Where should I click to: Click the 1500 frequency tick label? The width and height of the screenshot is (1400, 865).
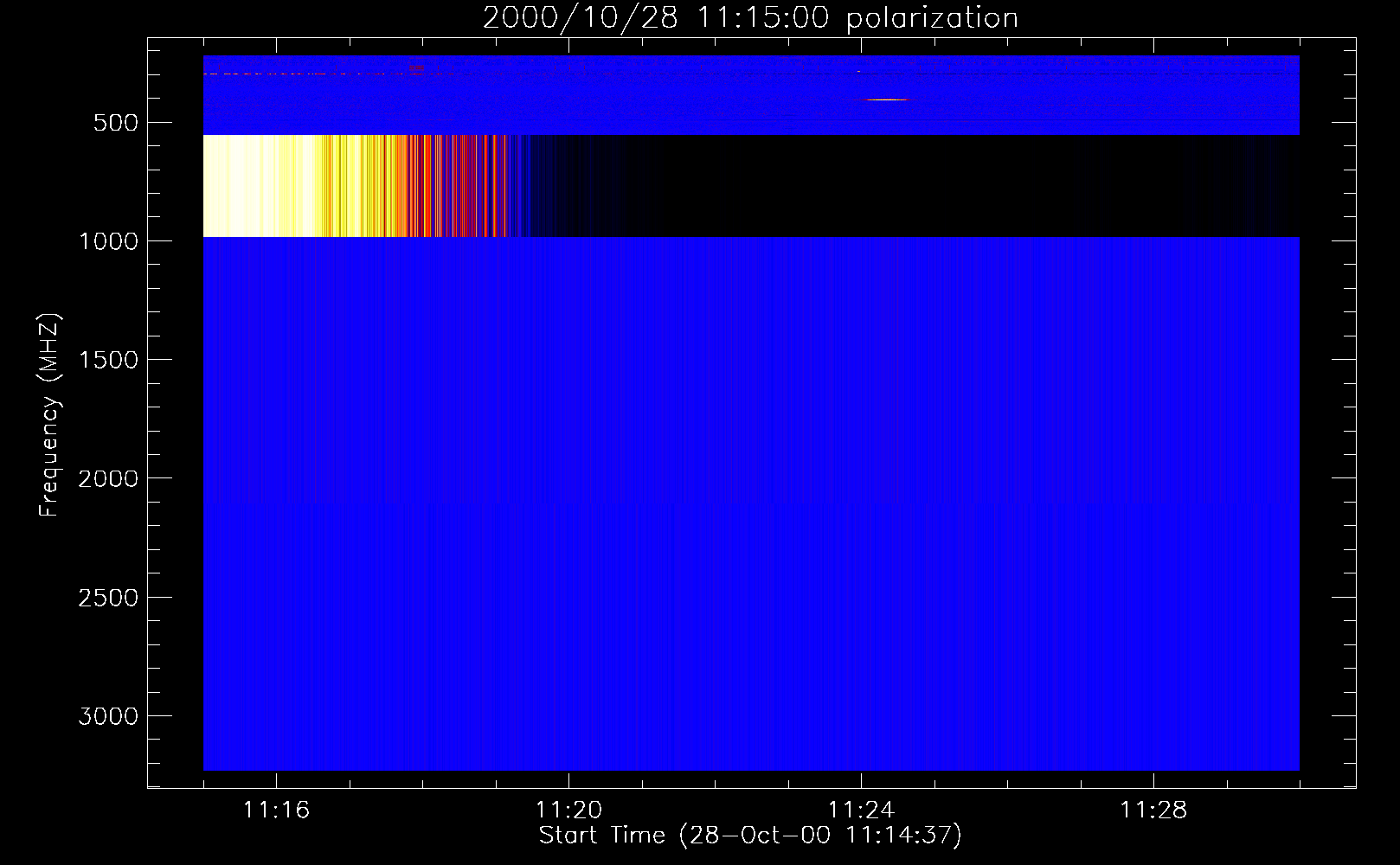pos(108,360)
